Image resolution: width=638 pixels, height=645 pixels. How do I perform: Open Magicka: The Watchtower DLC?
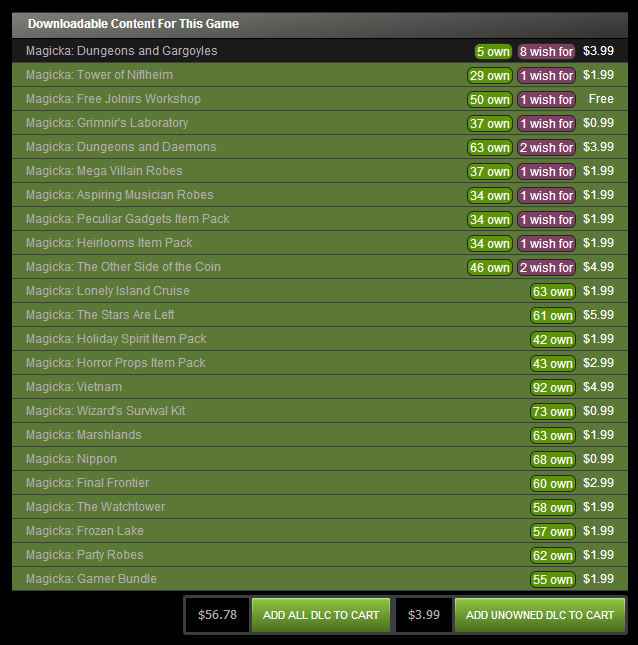click(x=320, y=507)
